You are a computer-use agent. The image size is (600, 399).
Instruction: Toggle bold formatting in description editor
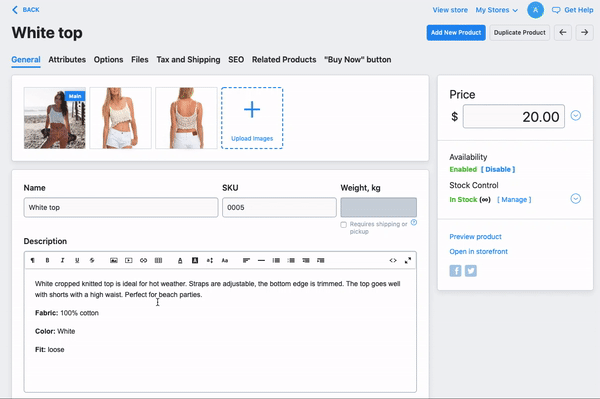47,261
